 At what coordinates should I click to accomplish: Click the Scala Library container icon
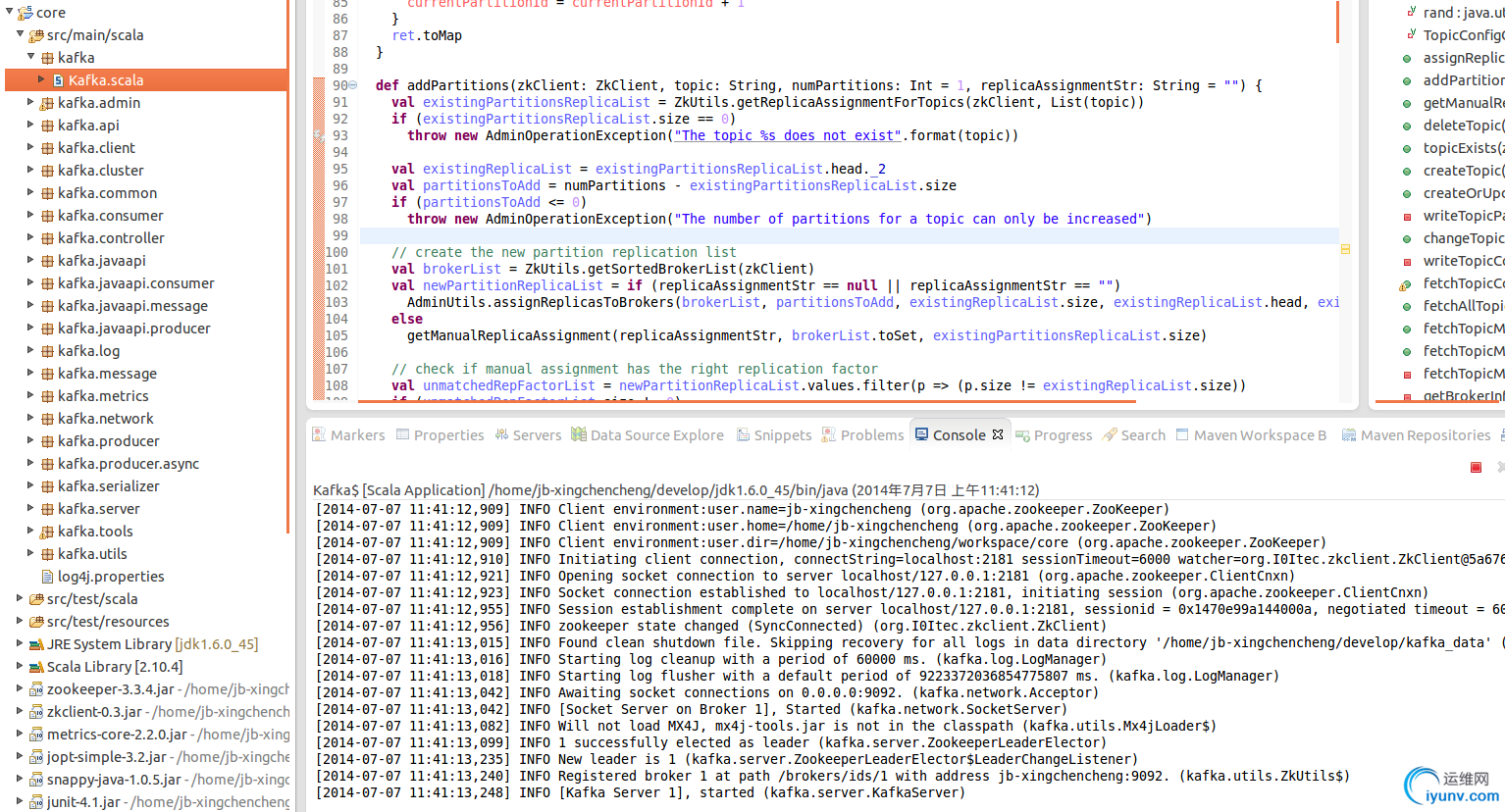pos(36,667)
